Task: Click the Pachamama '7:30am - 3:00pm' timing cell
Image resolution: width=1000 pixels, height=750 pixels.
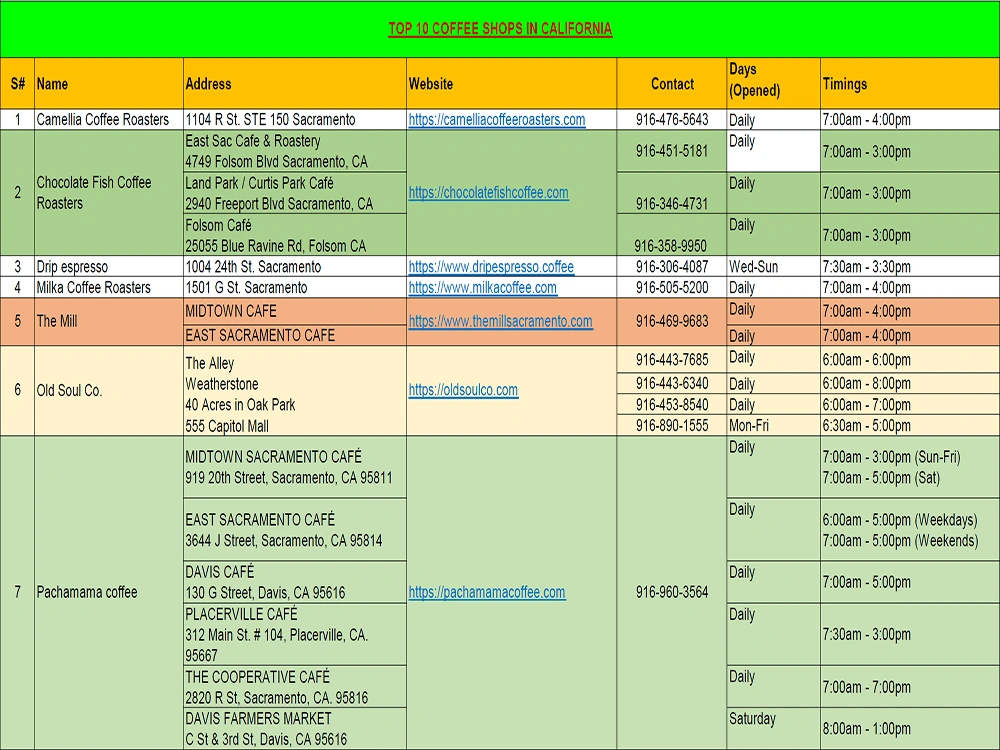Action: [910, 635]
